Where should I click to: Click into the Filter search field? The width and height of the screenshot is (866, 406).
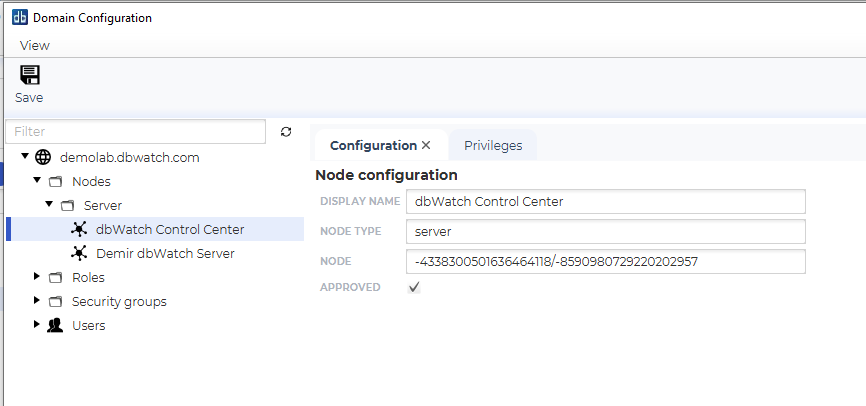point(135,131)
